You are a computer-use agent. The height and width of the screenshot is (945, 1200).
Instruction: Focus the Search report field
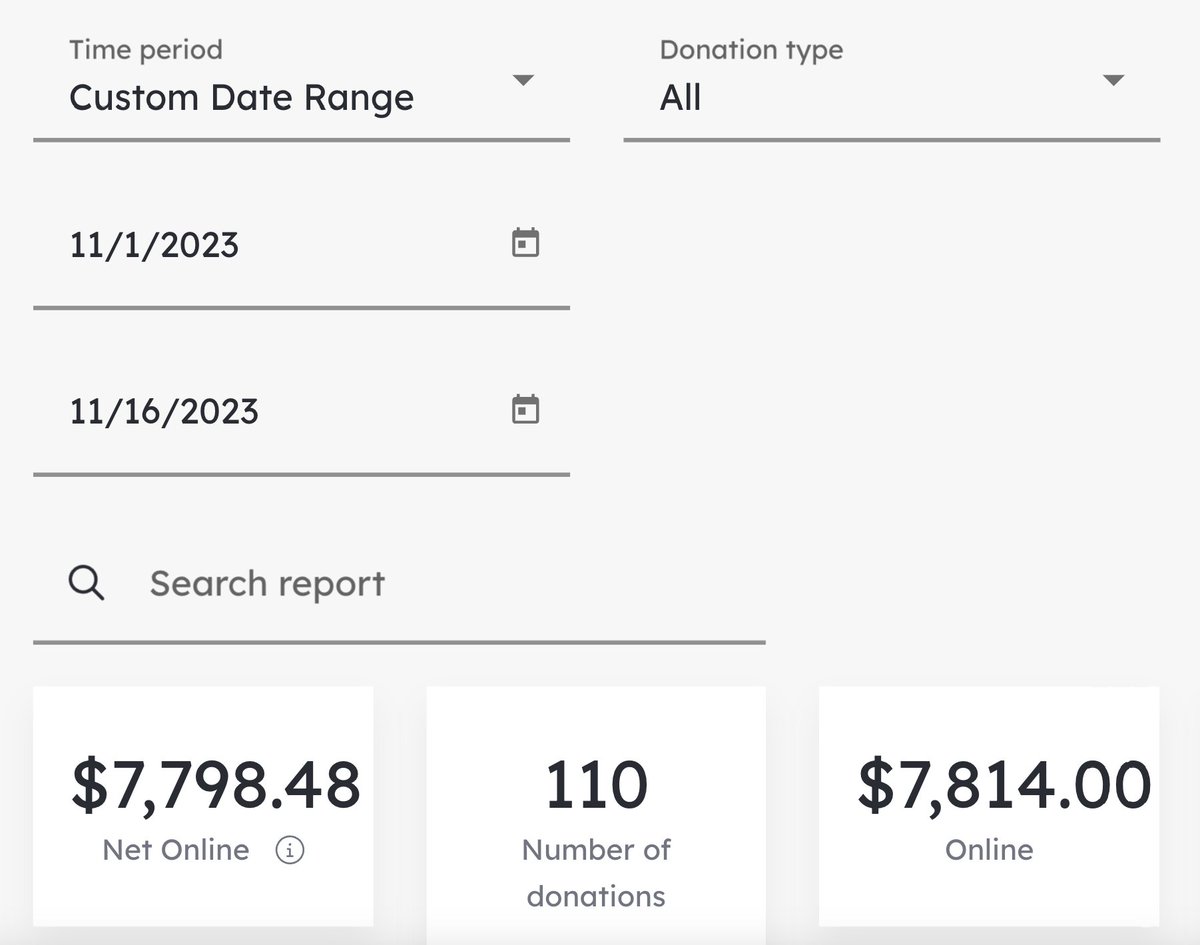pos(399,584)
